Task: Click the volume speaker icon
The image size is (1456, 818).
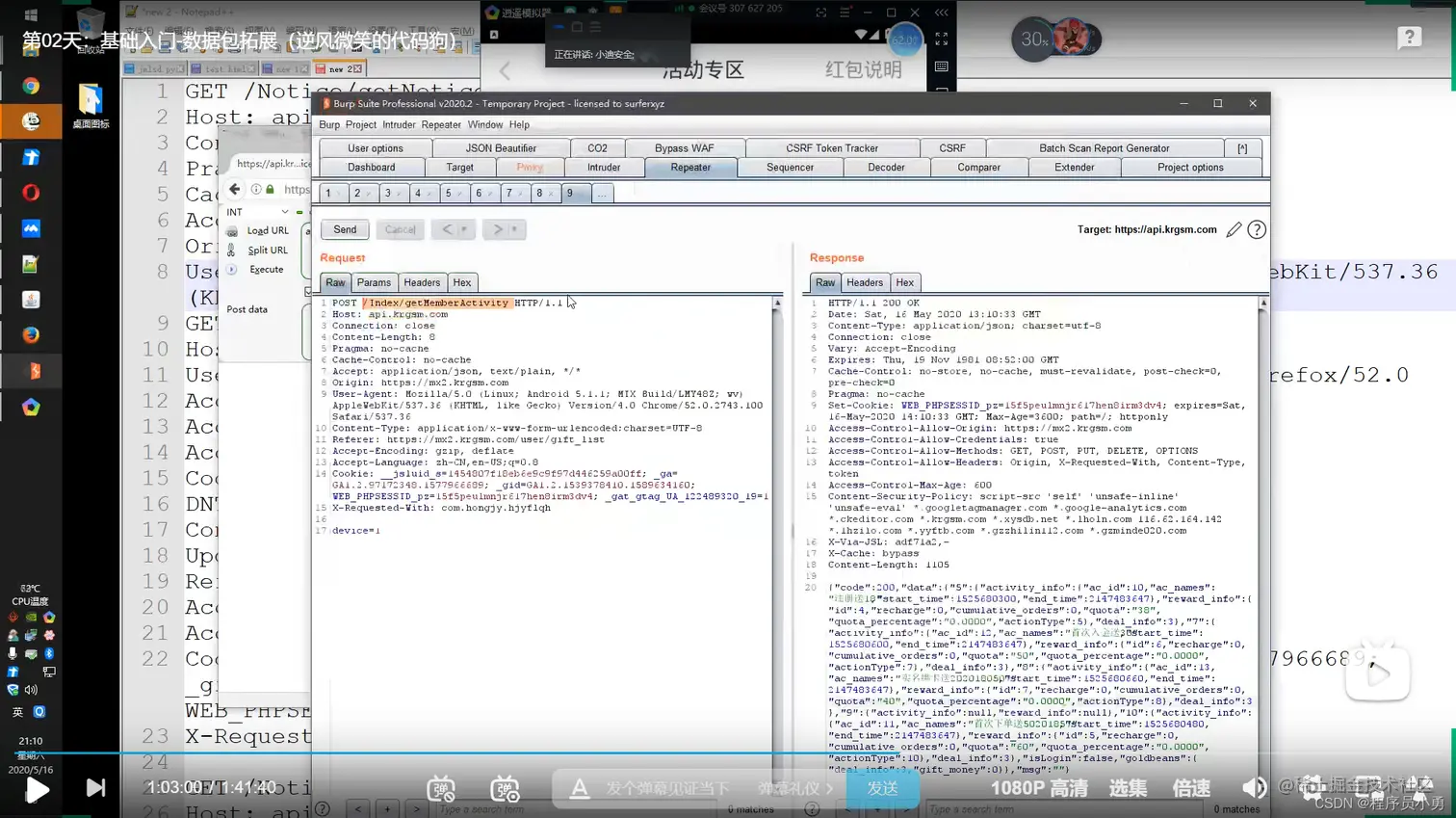Action: click(x=1254, y=788)
